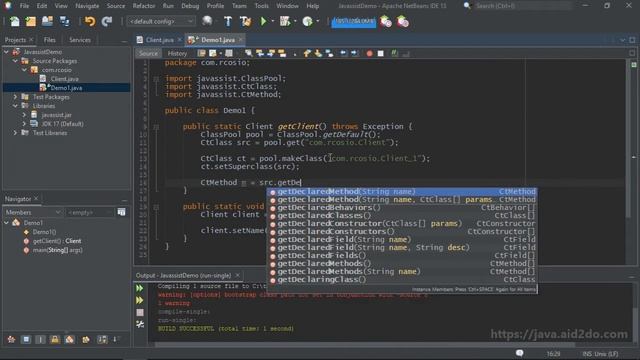
Task: Click Shift Line Left editor icon
Action: [x=343, y=53]
